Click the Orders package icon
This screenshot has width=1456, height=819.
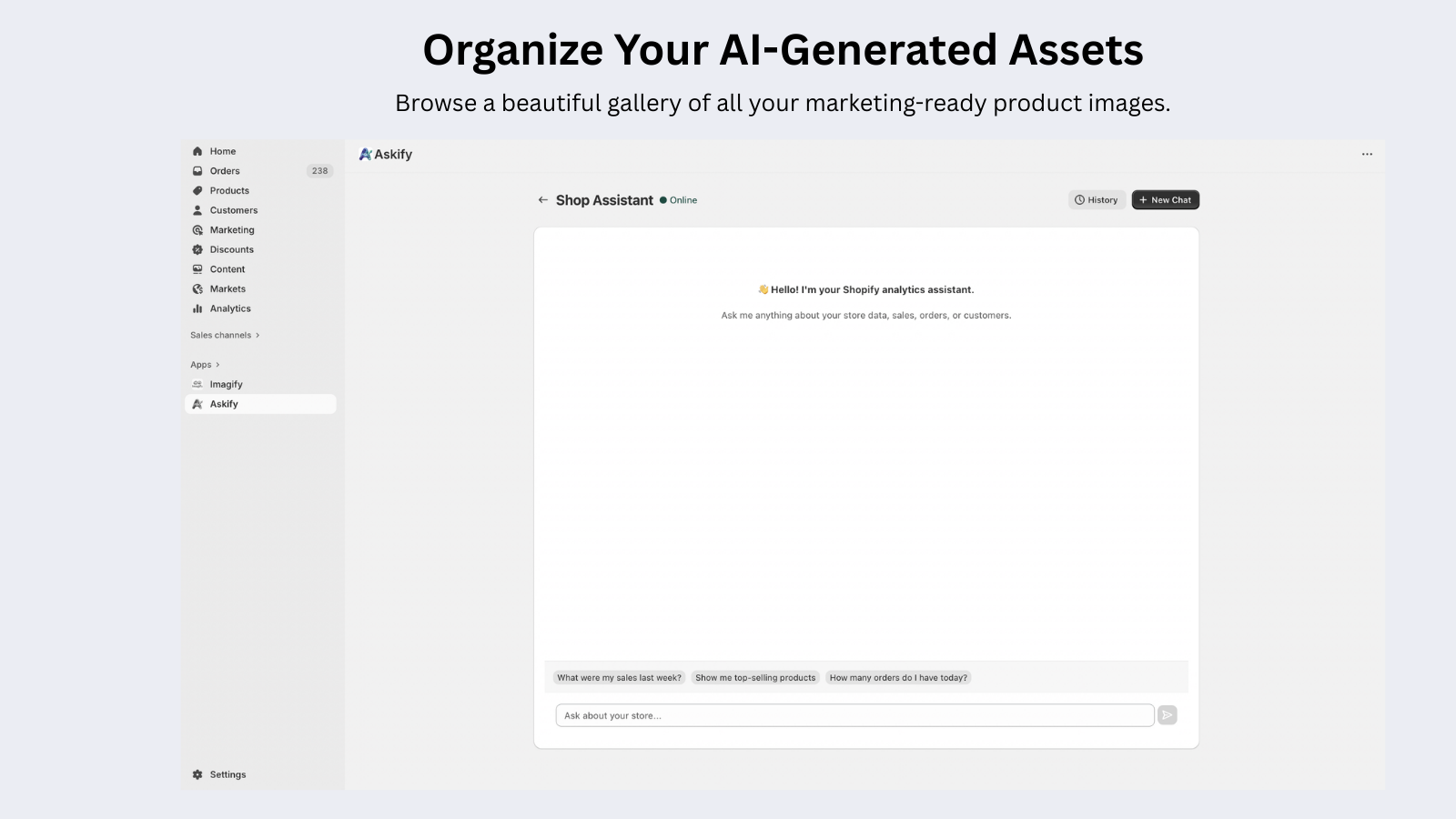[197, 170]
